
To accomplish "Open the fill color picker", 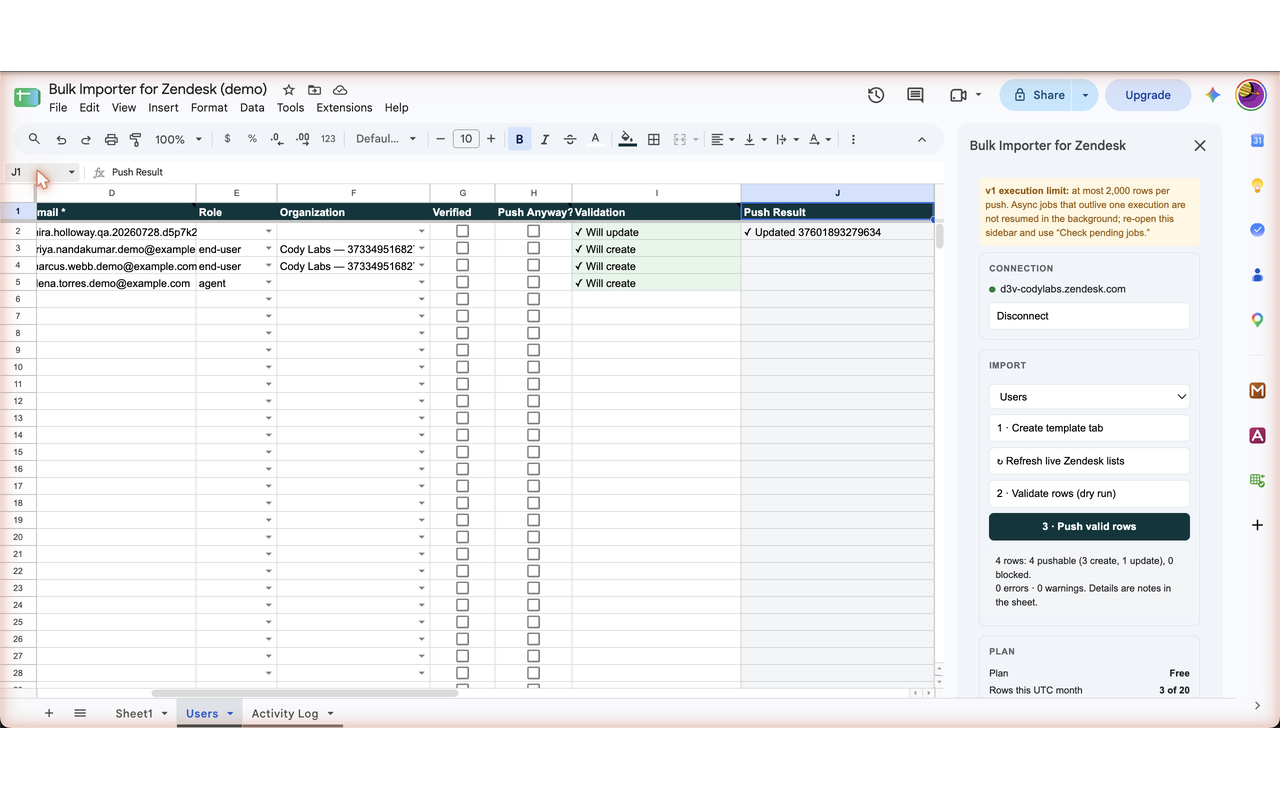I will click(627, 139).
